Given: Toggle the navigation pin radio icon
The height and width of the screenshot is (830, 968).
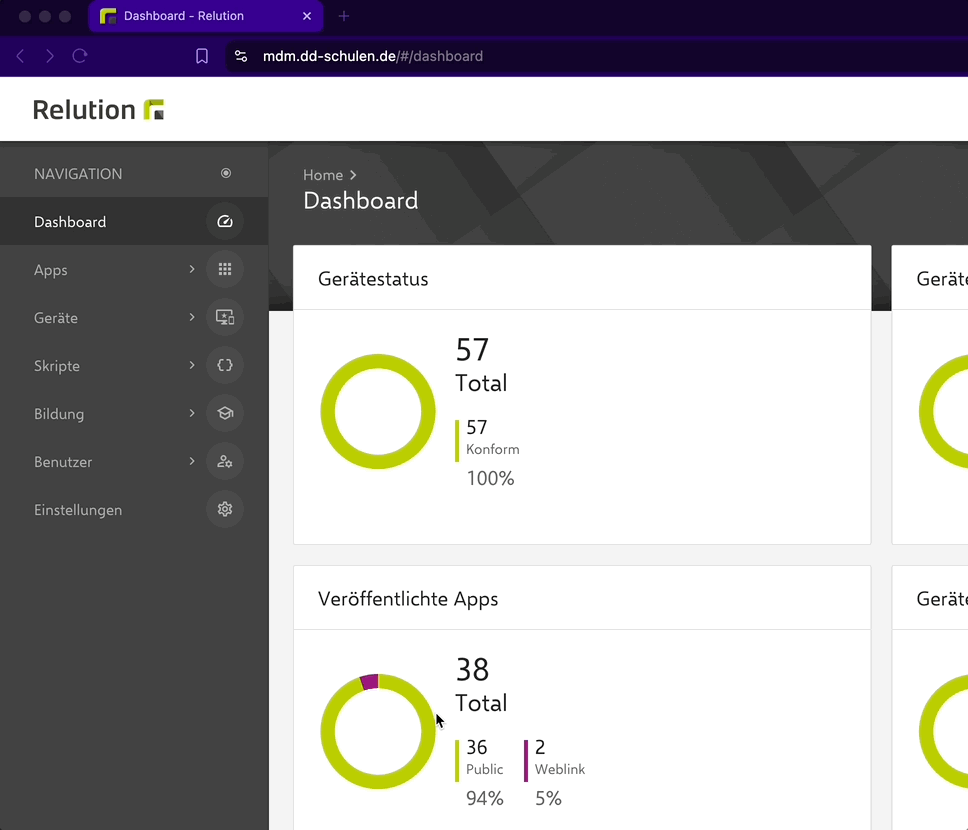Looking at the screenshot, I should pyautogui.click(x=226, y=174).
